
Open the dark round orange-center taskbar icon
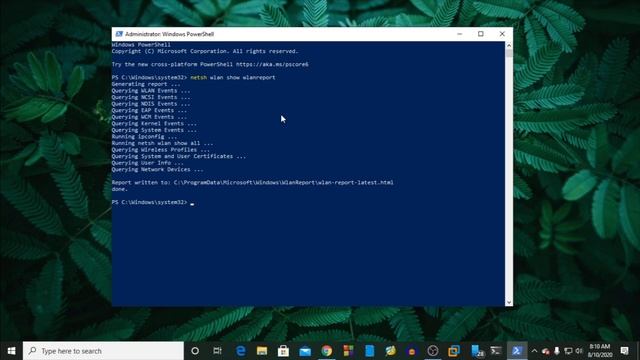[x=411, y=351]
